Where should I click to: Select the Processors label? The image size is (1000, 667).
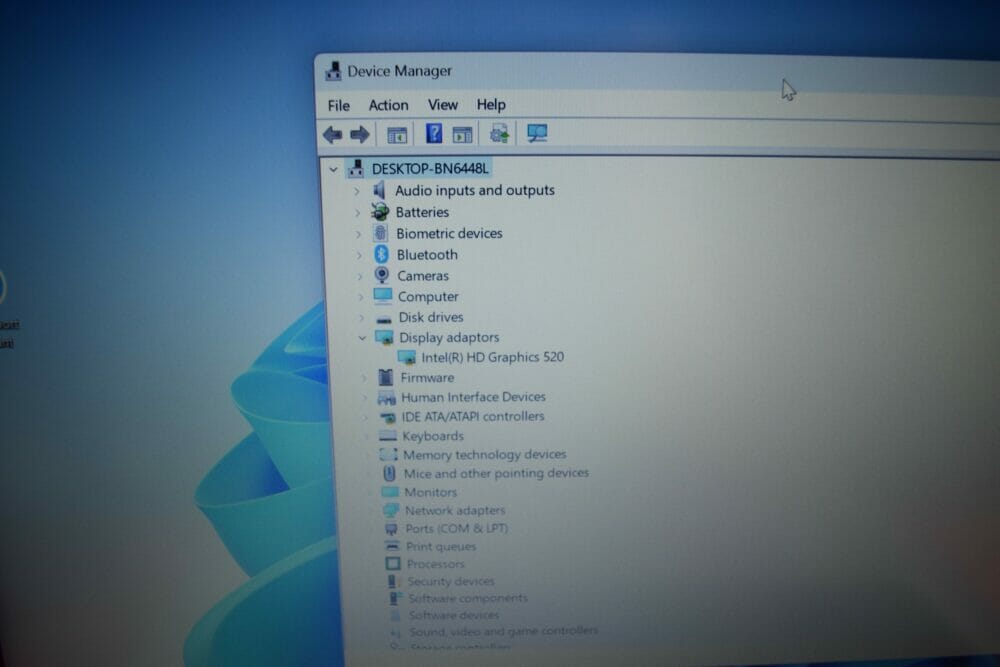(x=436, y=564)
